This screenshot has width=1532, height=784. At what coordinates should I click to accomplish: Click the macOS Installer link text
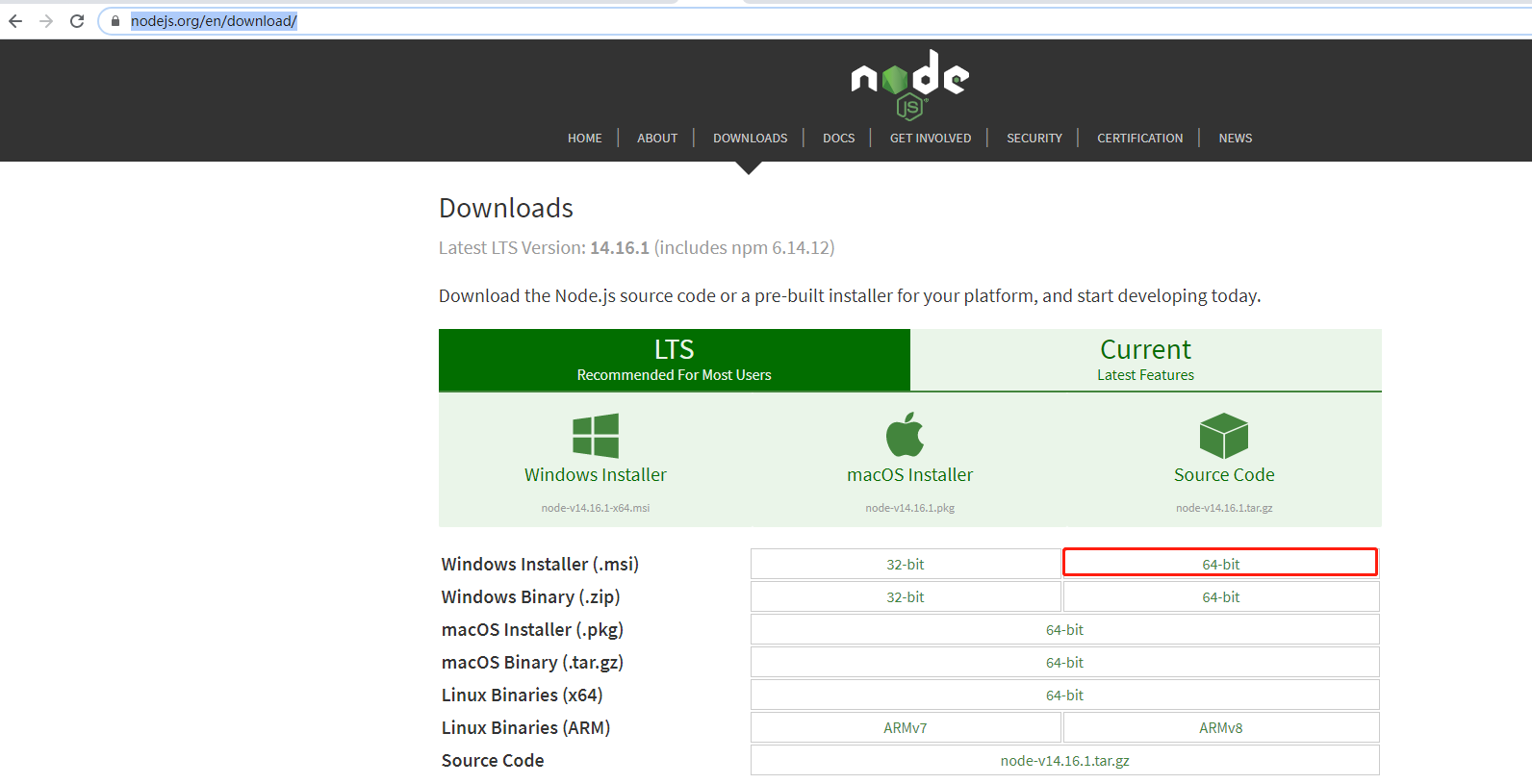[x=910, y=475]
